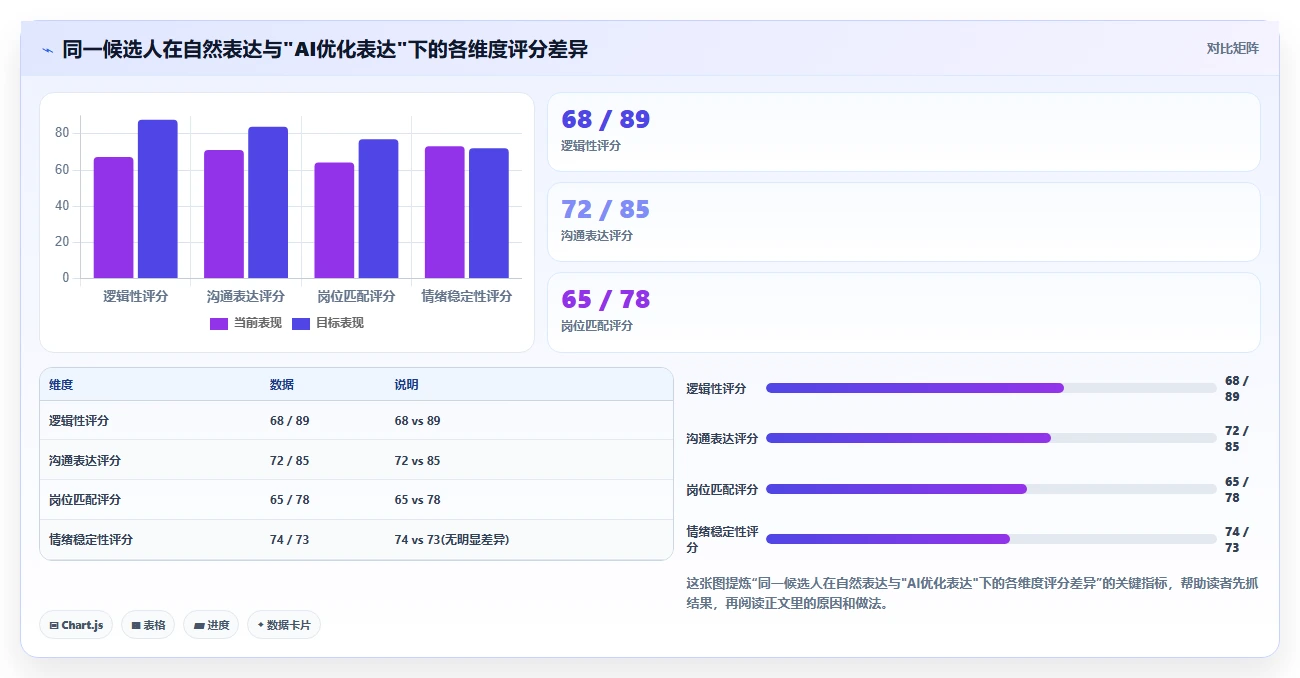1300x678 pixels.
Task: Click the 65 / 78 value in the 岗位匹配评分 card
Action: coord(605,299)
